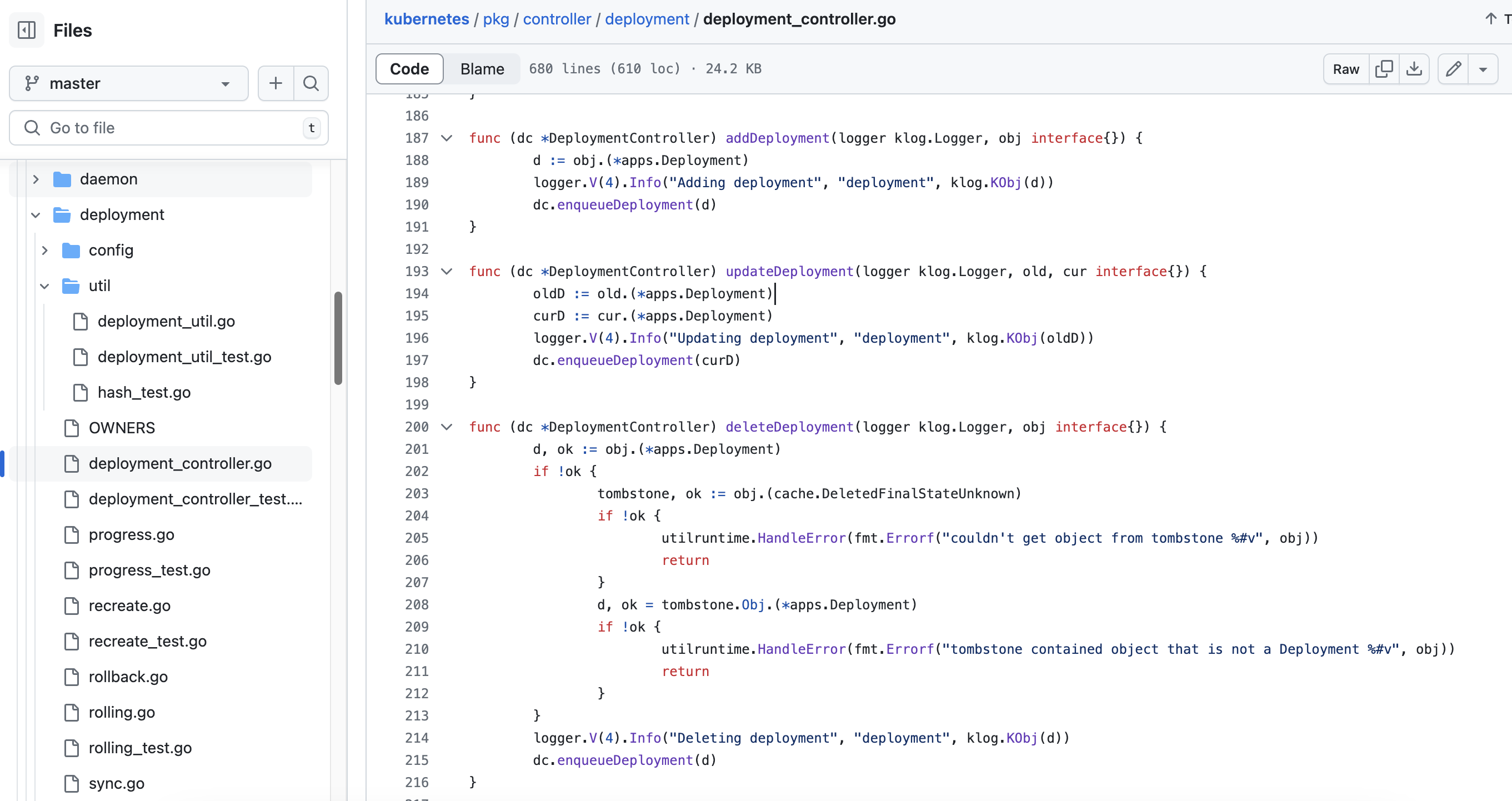Download the raw file icon
Image resolution: width=1512 pixels, height=801 pixels.
click(x=1414, y=69)
